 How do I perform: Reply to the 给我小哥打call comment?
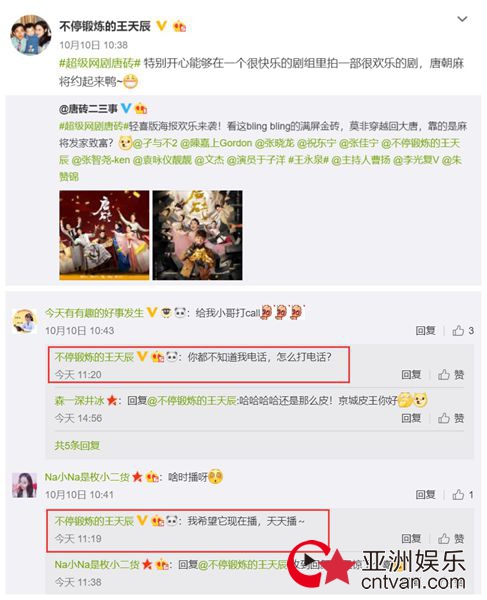[x=425, y=331]
